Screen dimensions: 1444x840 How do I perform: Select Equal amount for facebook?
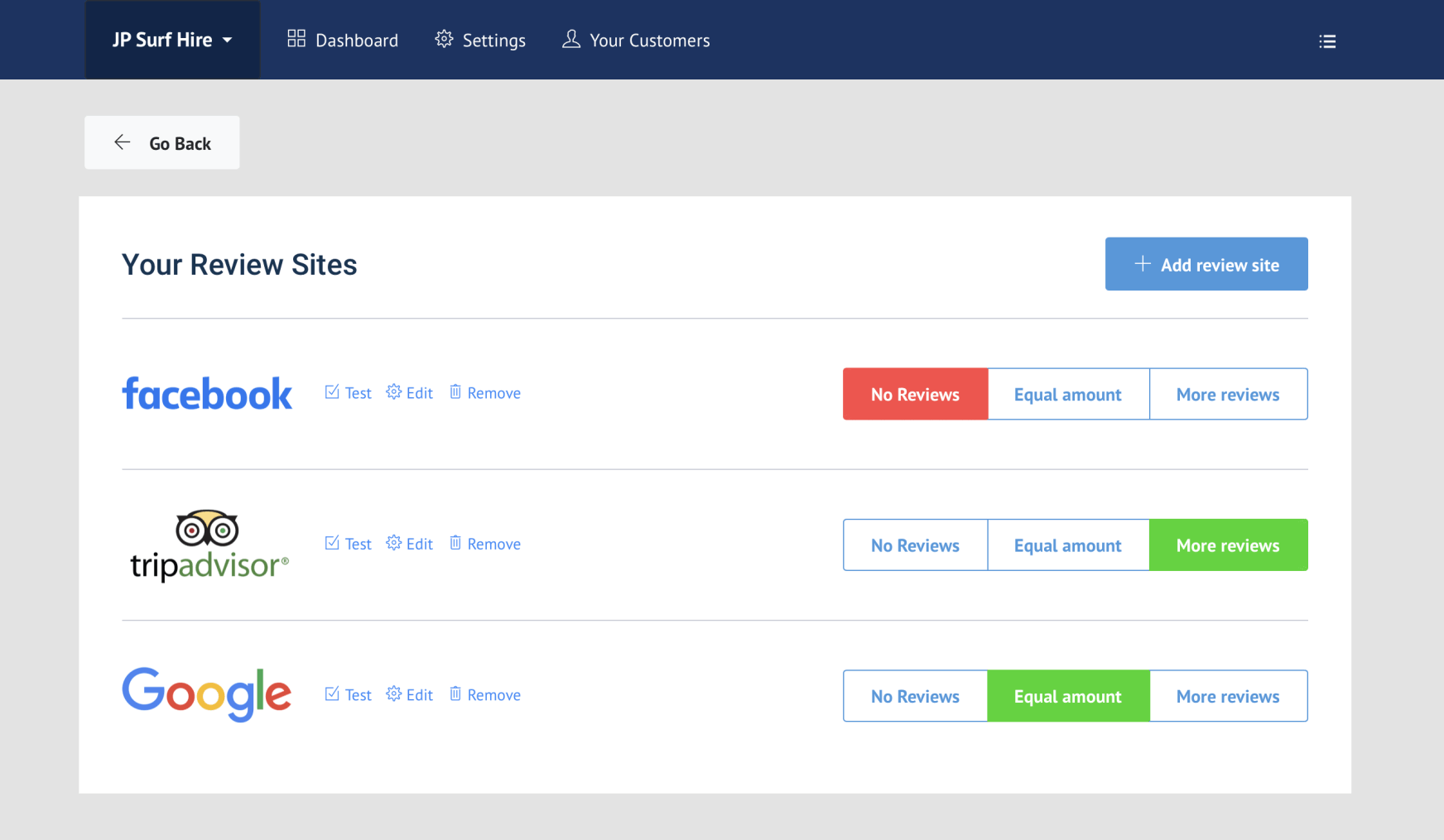point(1068,394)
